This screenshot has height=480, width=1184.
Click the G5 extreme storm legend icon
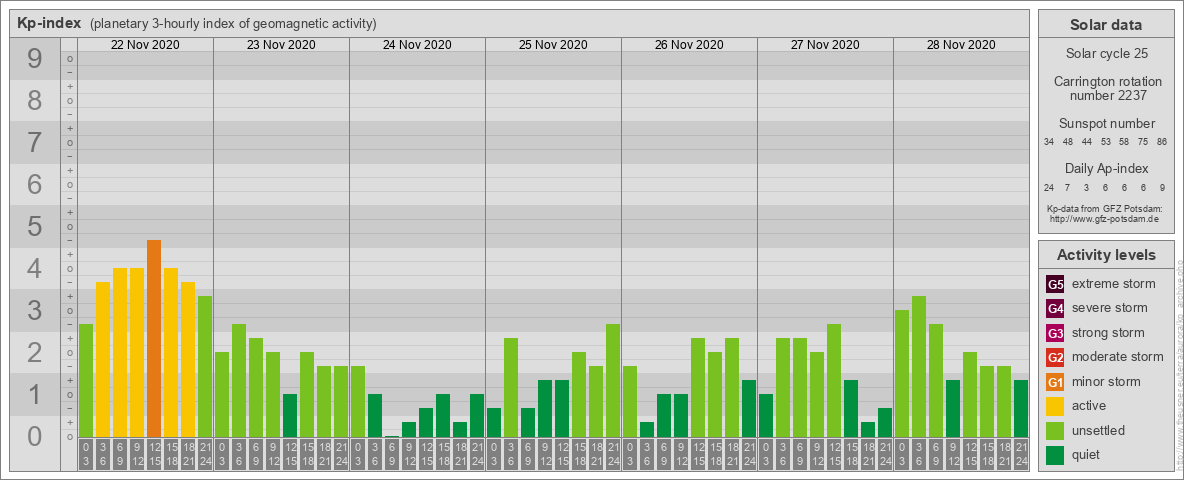(1055, 285)
